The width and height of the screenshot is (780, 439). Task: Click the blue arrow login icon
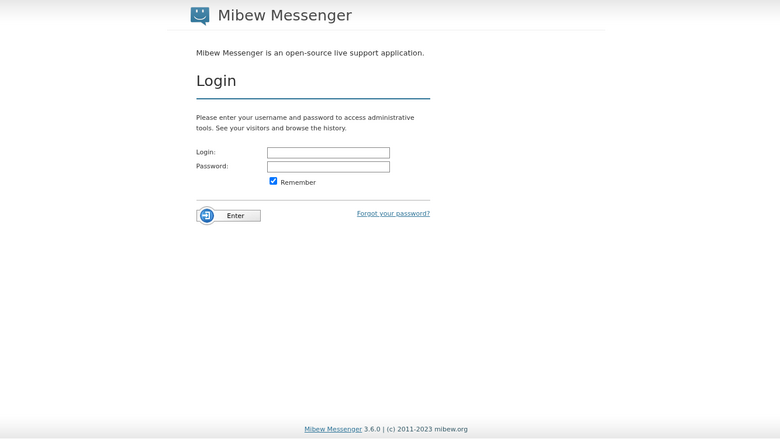(207, 216)
